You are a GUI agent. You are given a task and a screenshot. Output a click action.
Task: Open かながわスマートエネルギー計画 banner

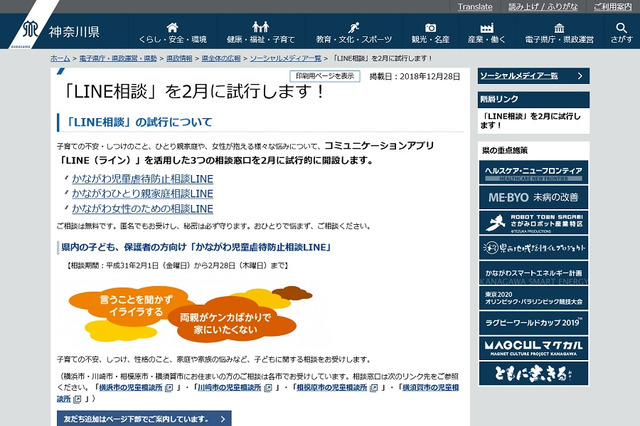coord(533,273)
